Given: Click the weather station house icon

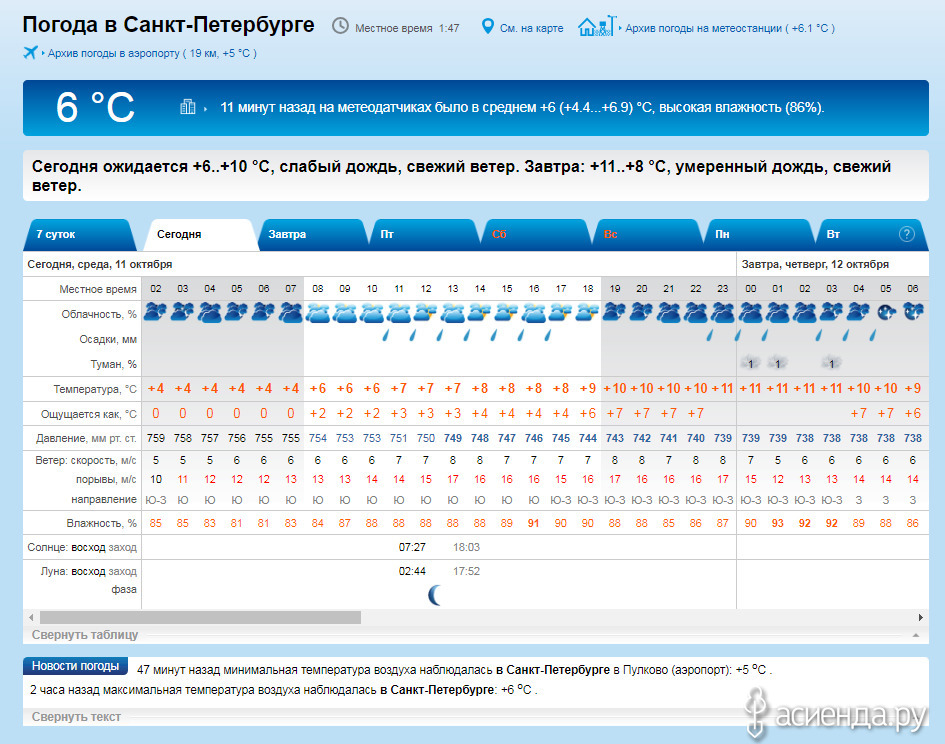Looking at the screenshot, I should (x=597, y=26).
